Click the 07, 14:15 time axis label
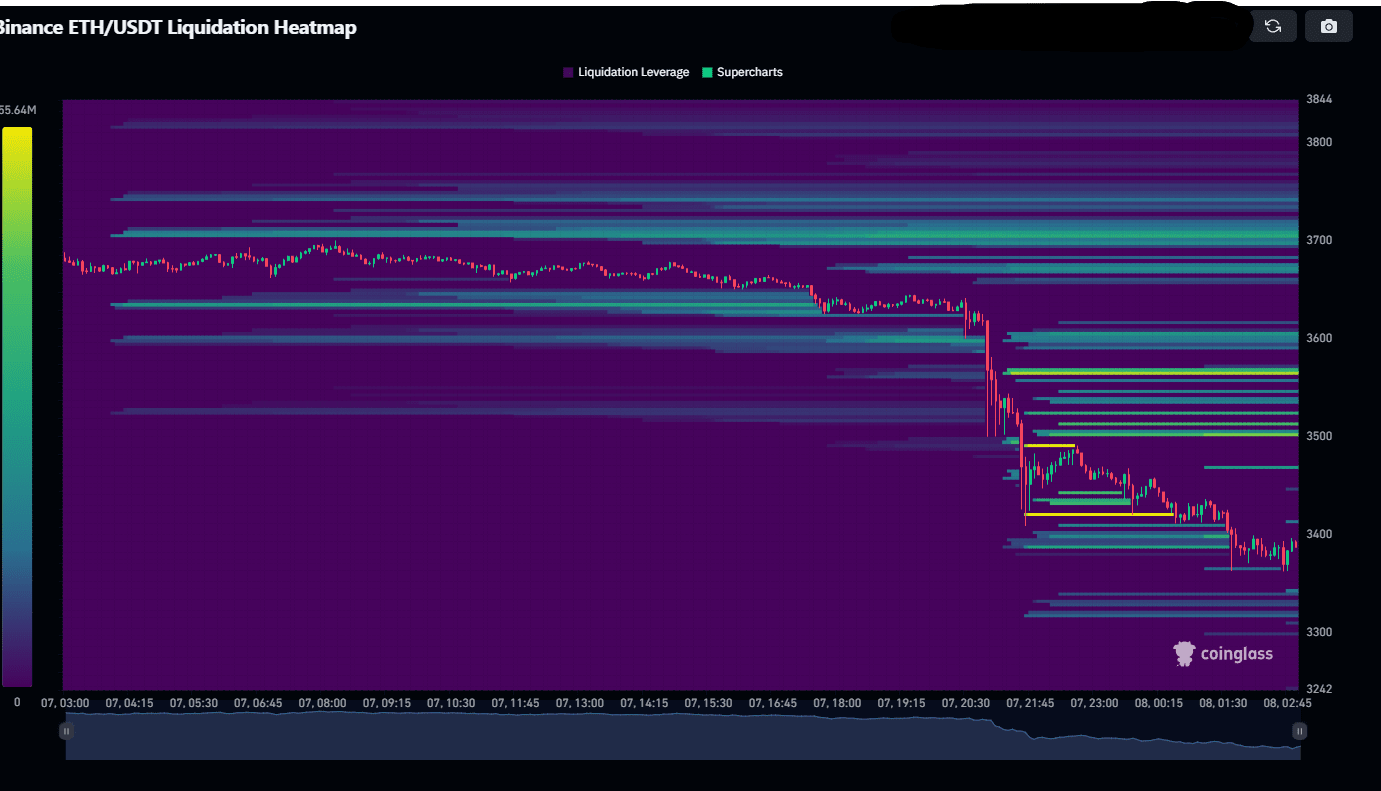1381x791 pixels. (x=644, y=703)
